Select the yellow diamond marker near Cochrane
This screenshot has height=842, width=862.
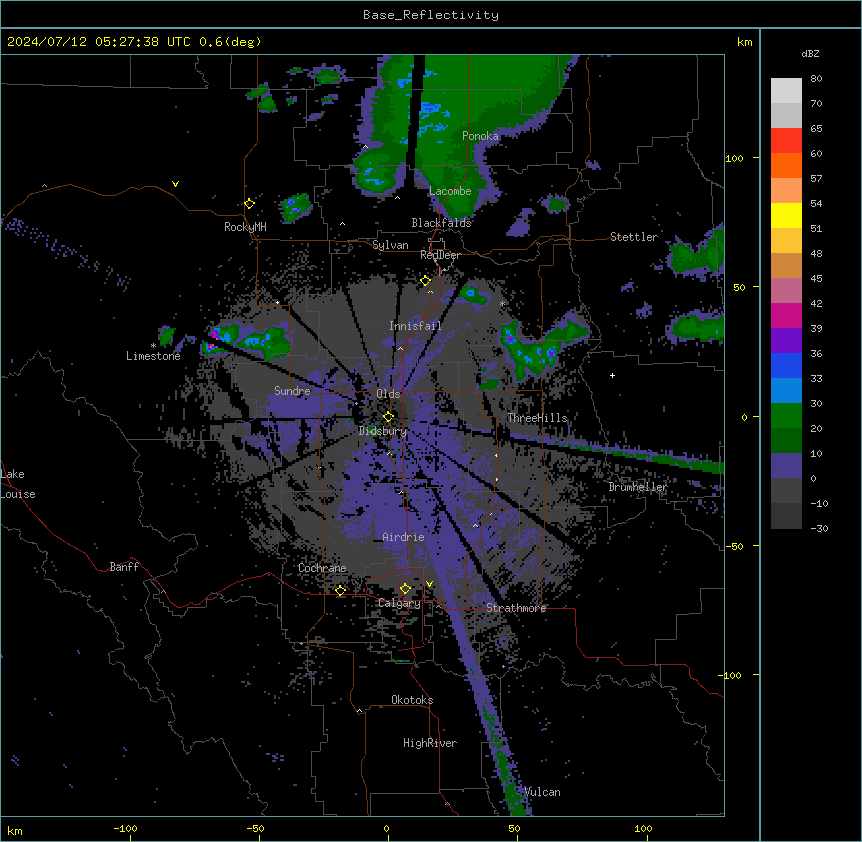click(x=340, y=590)
